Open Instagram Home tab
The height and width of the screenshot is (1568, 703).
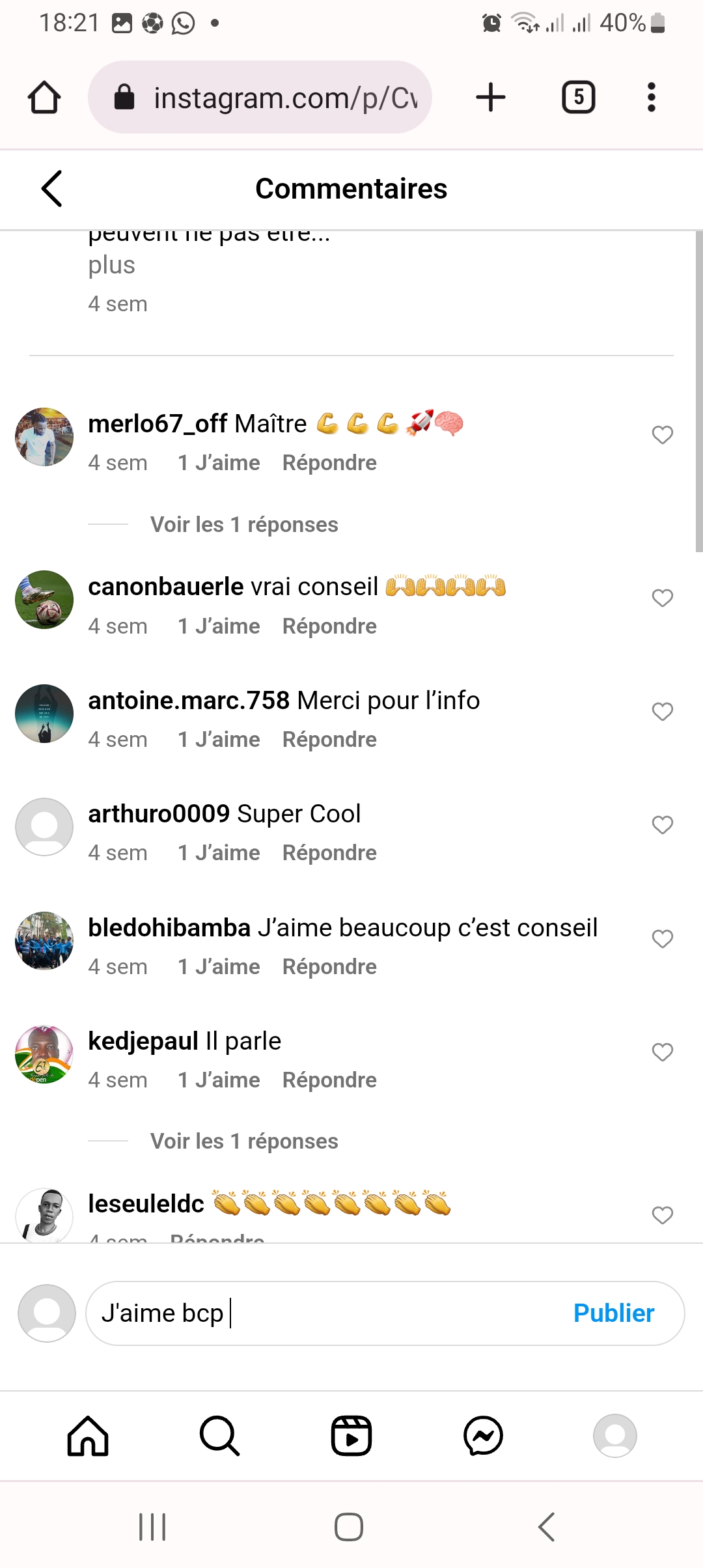[88, 1436]
